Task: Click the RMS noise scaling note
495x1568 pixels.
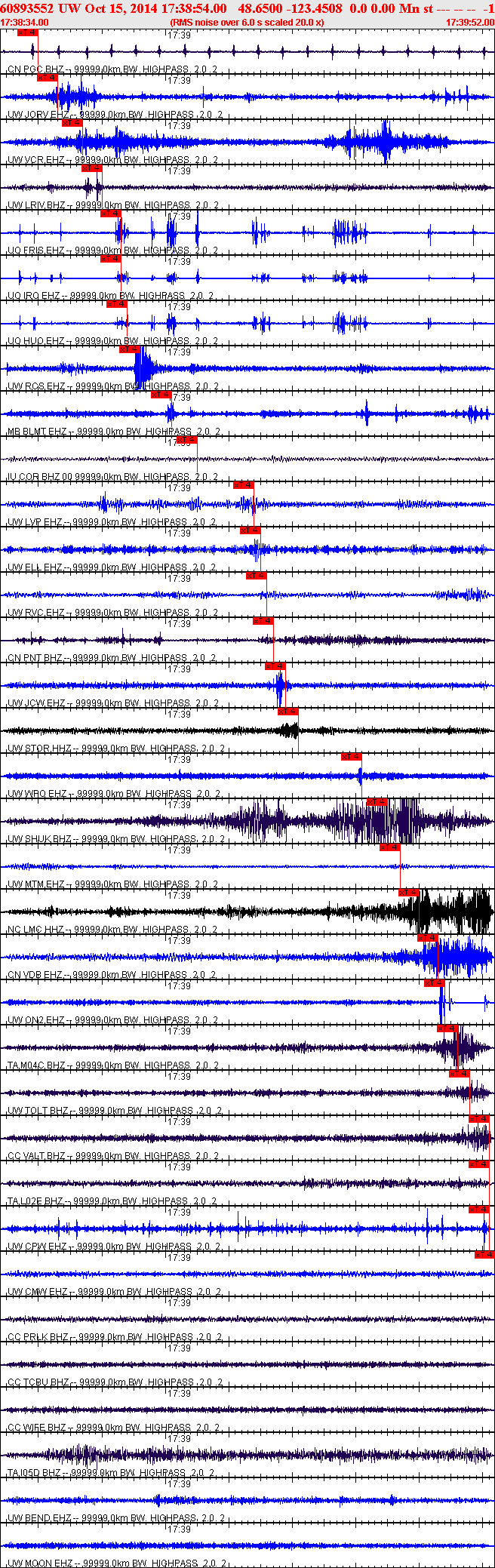Action: click(247, 23)
